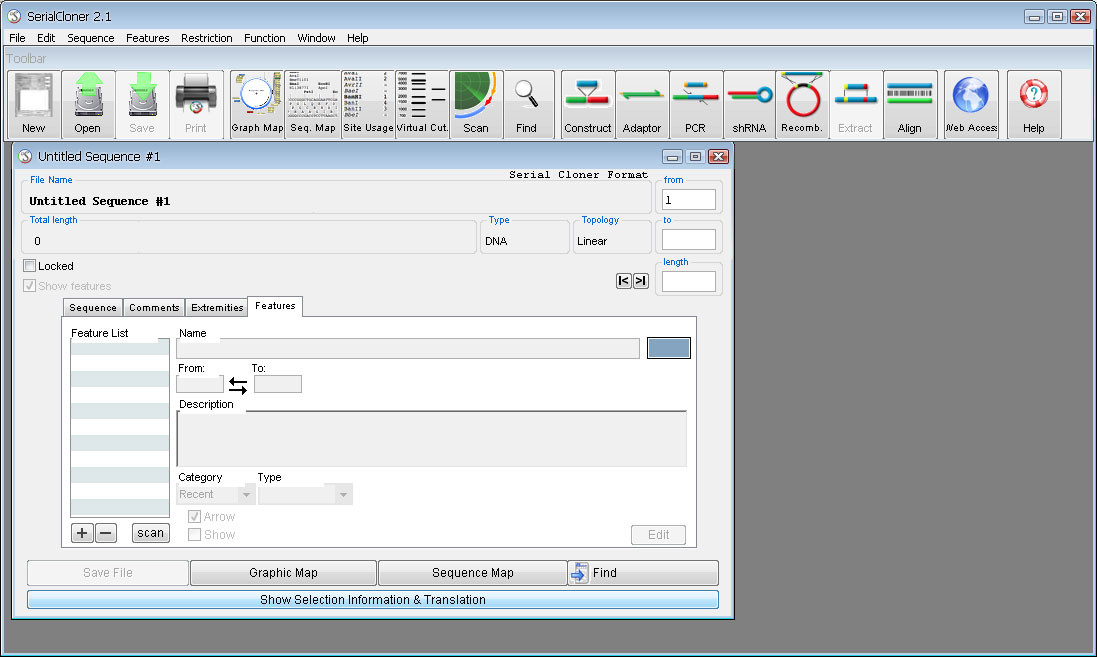
Task: Open the Construct tool
Action: tap(588, 104)
